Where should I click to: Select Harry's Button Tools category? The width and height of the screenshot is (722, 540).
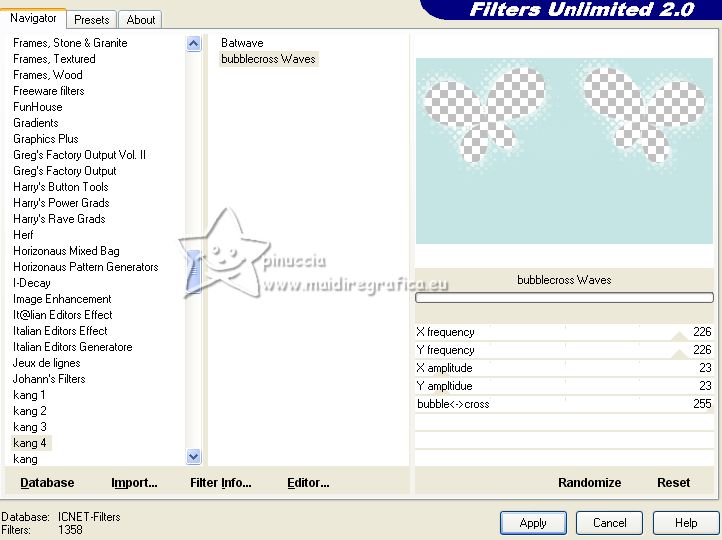coord(61,187)
